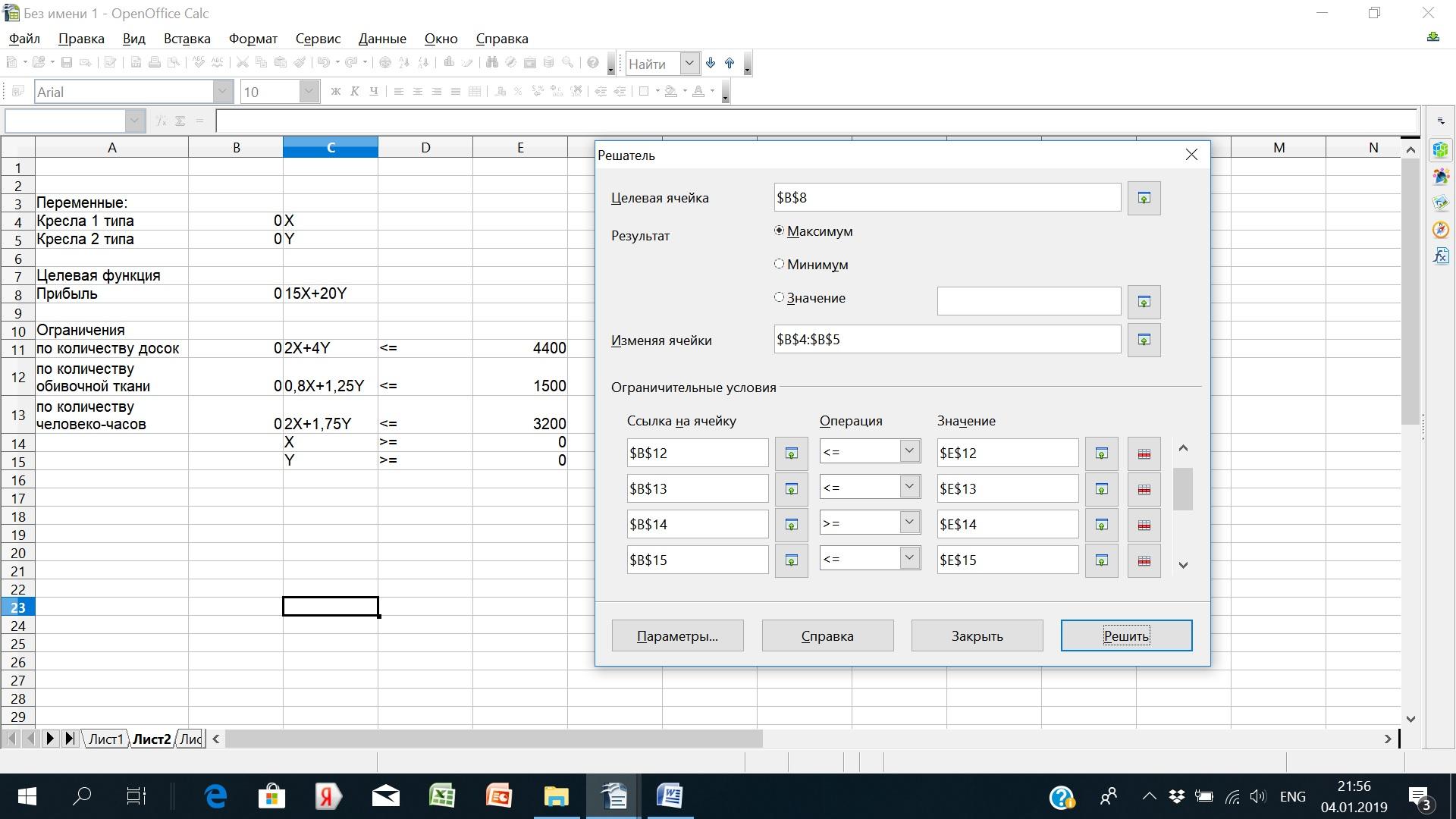Viewport: 1456px width, 819px height.
Task: Open the font size 10 dropdown
Action: 309,92
